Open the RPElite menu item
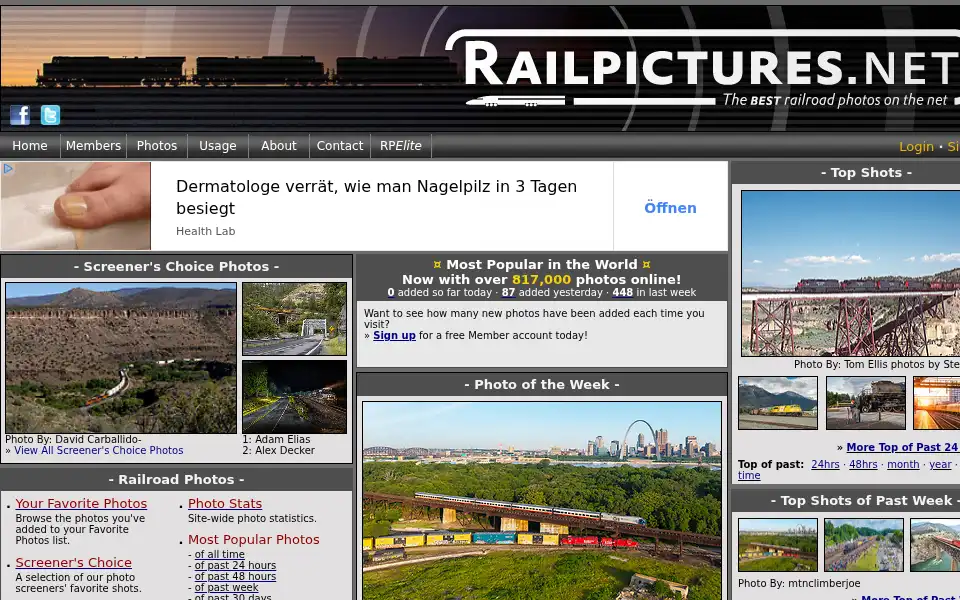The height and width of the screenshot is (600, 960). pyautogui.click(x=400, y=146)
